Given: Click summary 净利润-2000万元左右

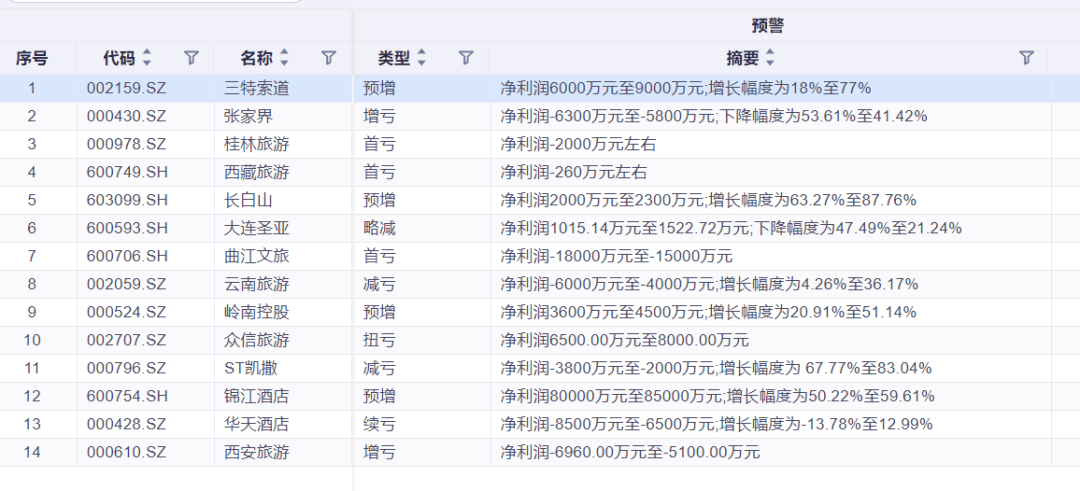Looking at the screenshot, I should click(x=578, y=145).
